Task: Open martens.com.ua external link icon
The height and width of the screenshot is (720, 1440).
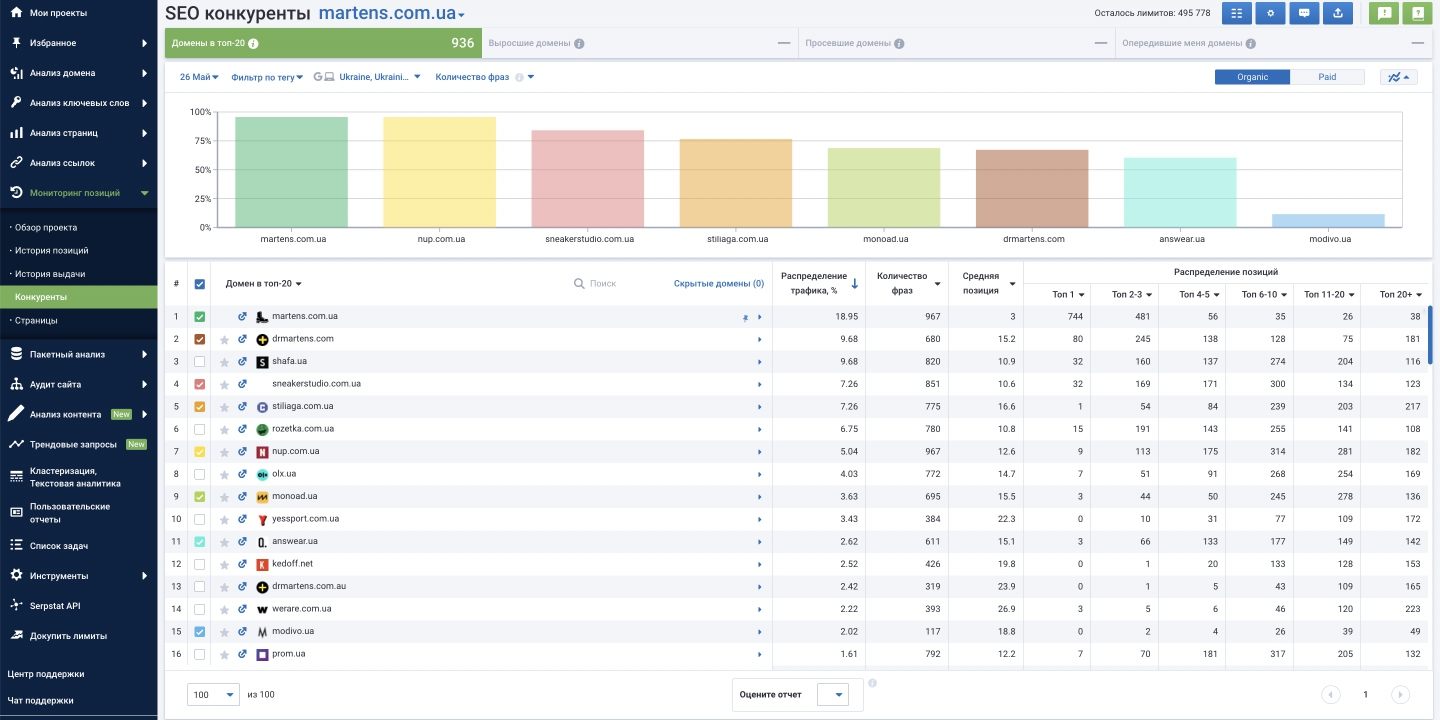Action: [x=242, y=316]
